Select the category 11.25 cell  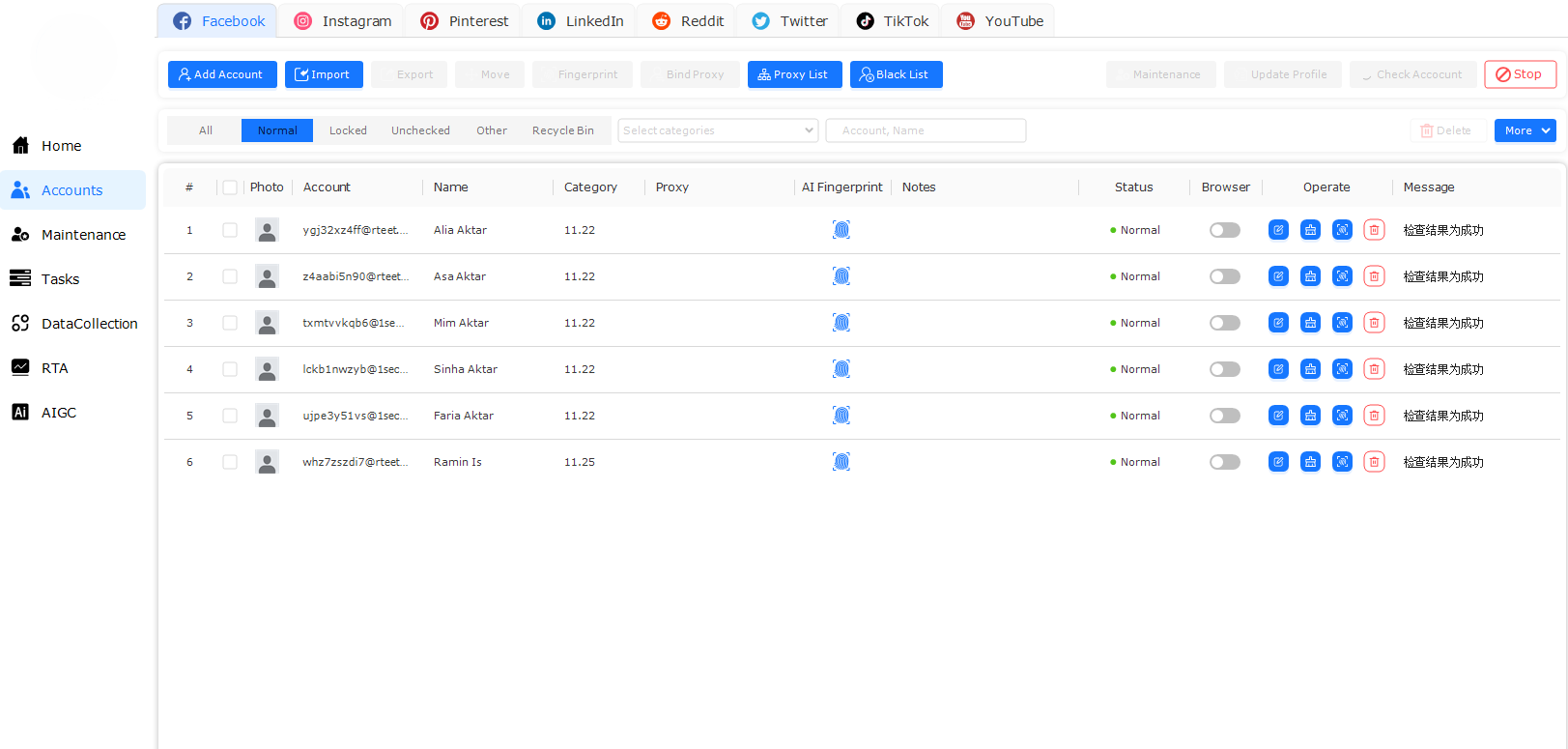(x=580, y=462)
